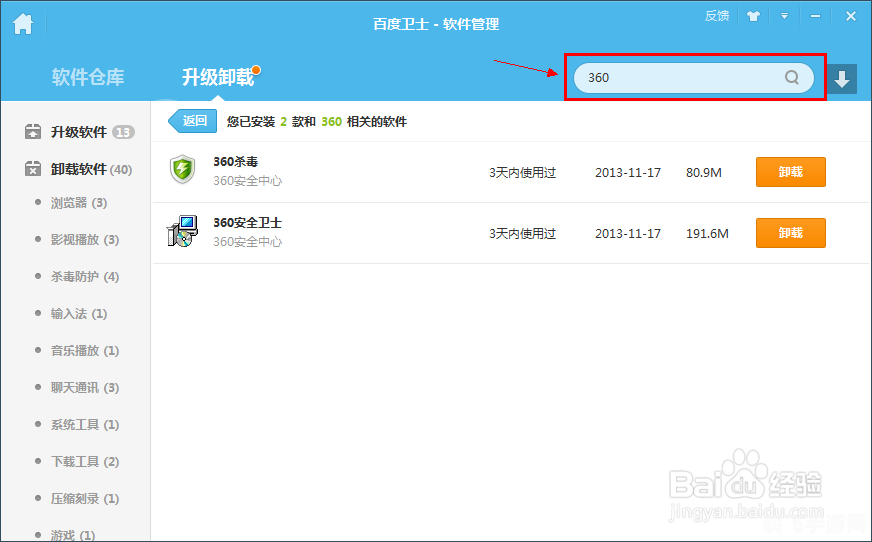Select the 系统工具 (1) category

click(x=85, y=425)
